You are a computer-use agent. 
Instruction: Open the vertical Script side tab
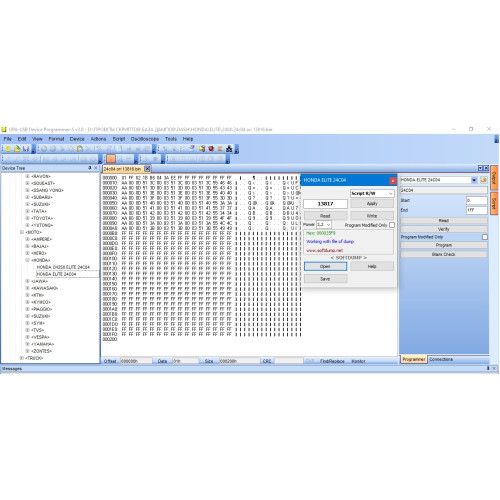(494, 203)
